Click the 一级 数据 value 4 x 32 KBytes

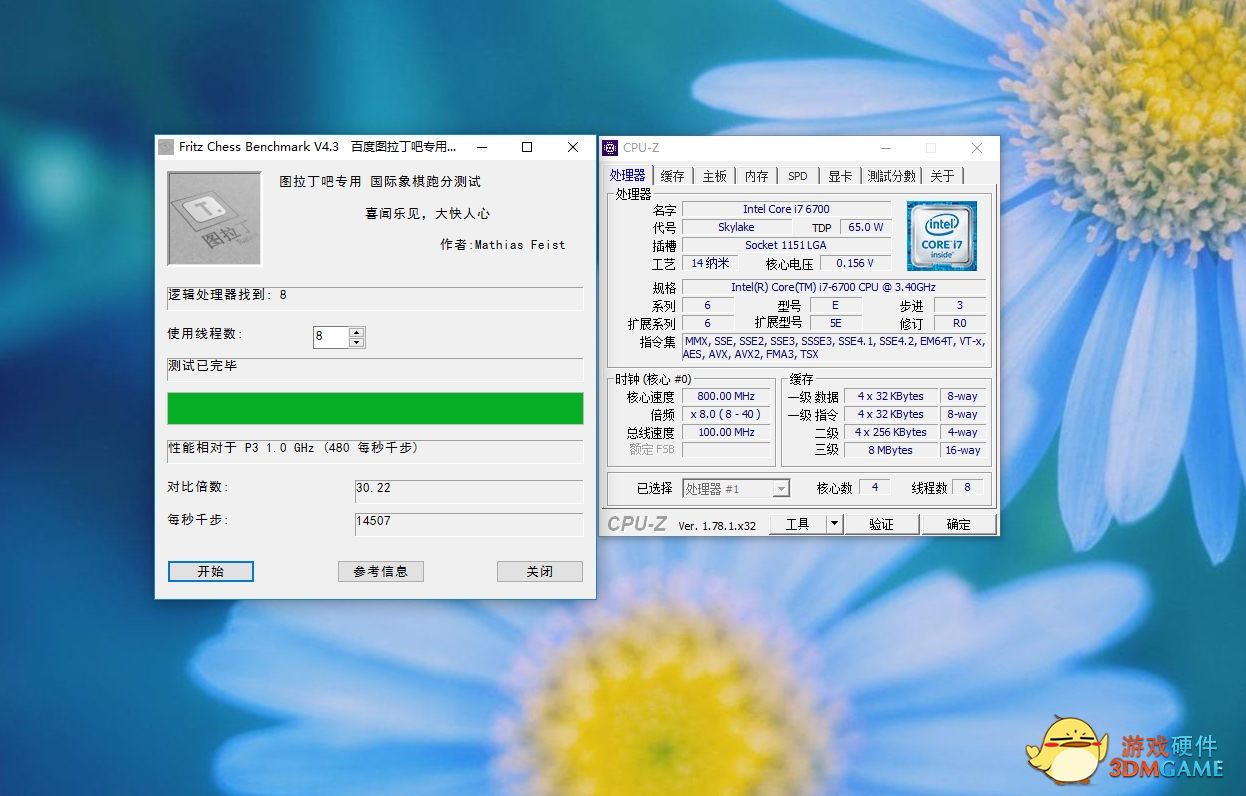(891, 396)
